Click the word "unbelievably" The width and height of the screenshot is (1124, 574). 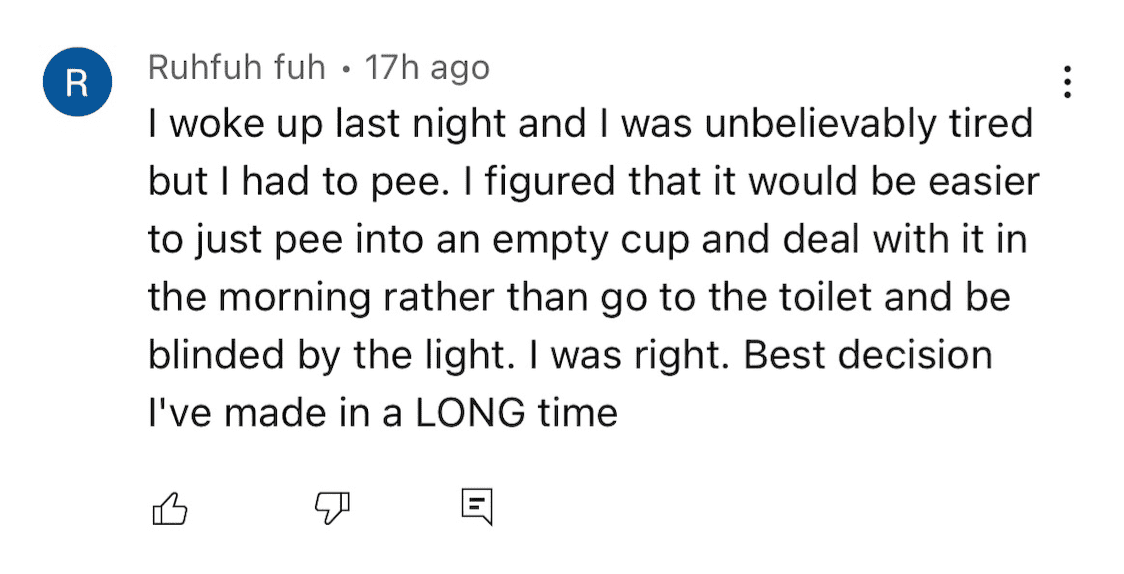(x=817, y=125)
